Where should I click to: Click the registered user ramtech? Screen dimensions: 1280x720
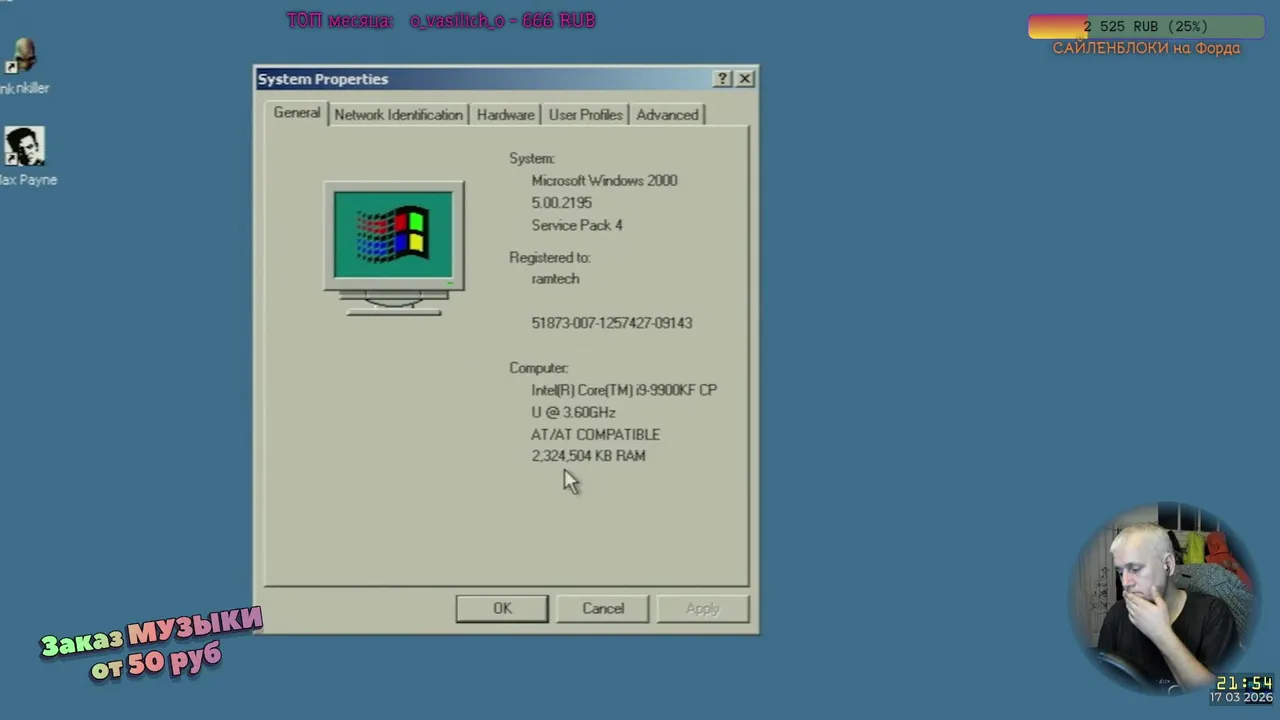click(555, 279)
